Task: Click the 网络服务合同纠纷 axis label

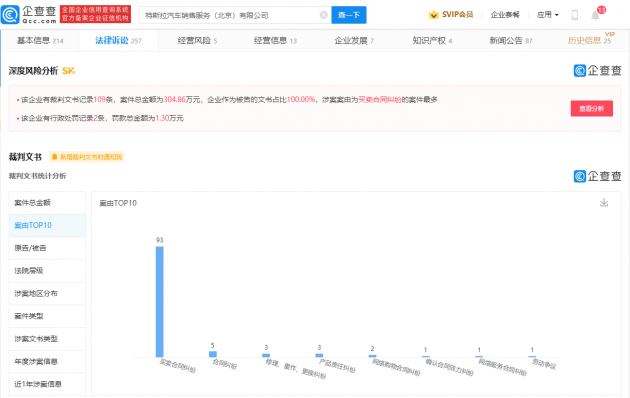Action: tap(502, 367)
